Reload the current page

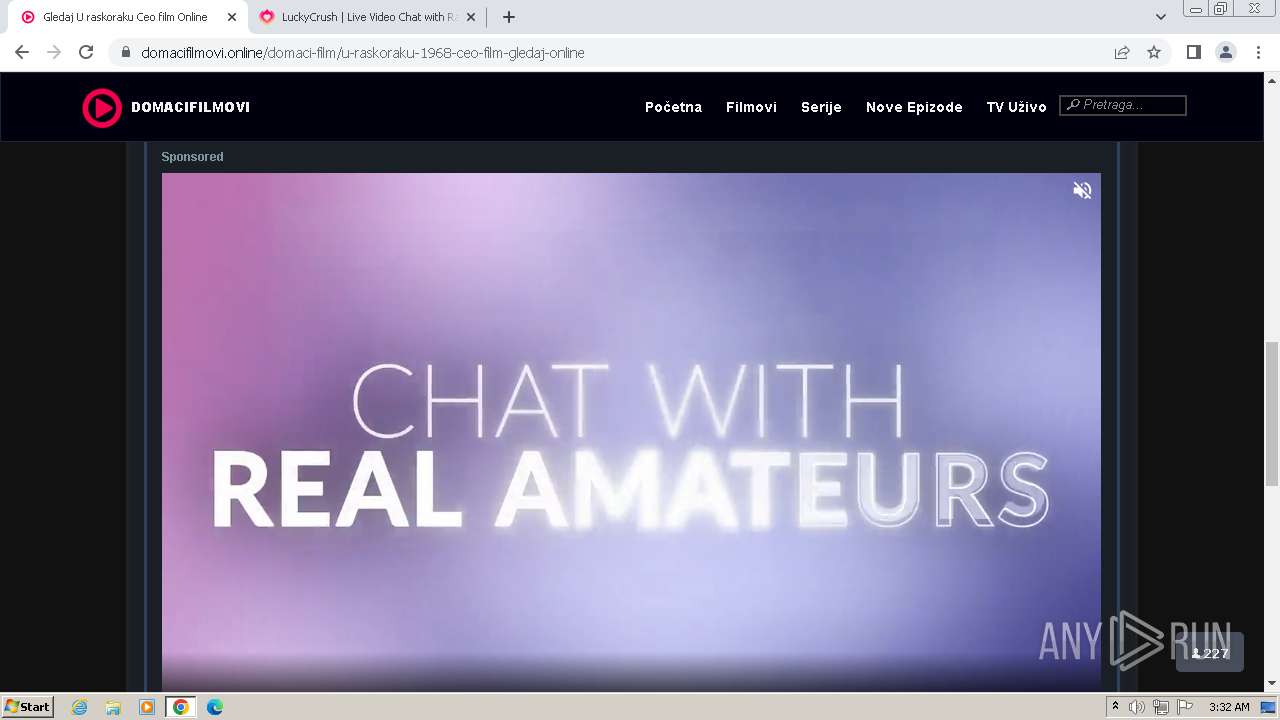pyautogui.click(x=86, y=53)
